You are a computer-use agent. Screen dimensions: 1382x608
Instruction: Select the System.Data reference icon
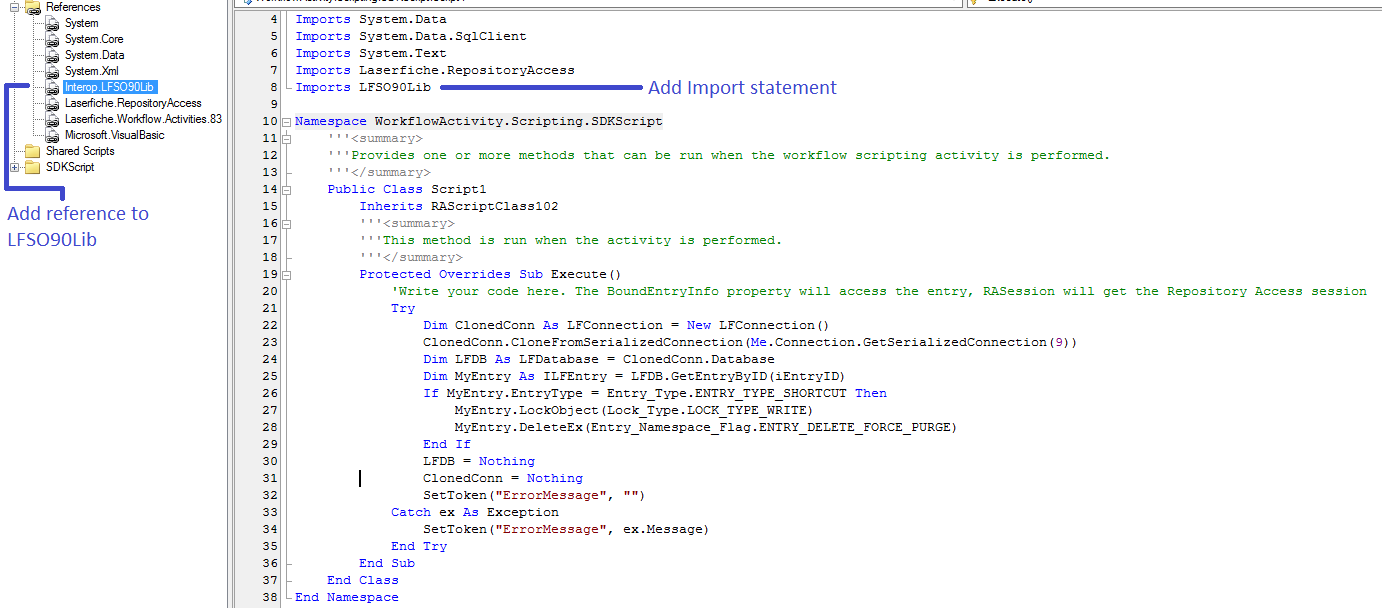53,55
